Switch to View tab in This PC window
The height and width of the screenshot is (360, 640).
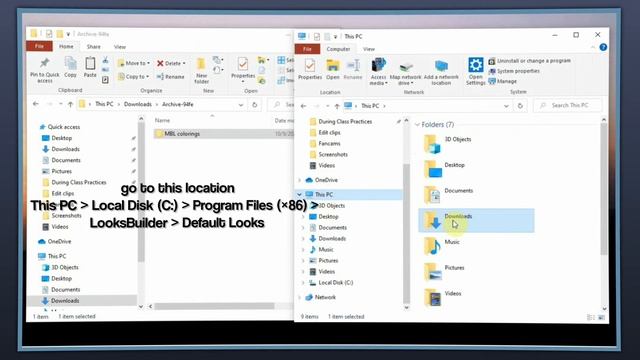pyautogui.click(x=369, y=49)
